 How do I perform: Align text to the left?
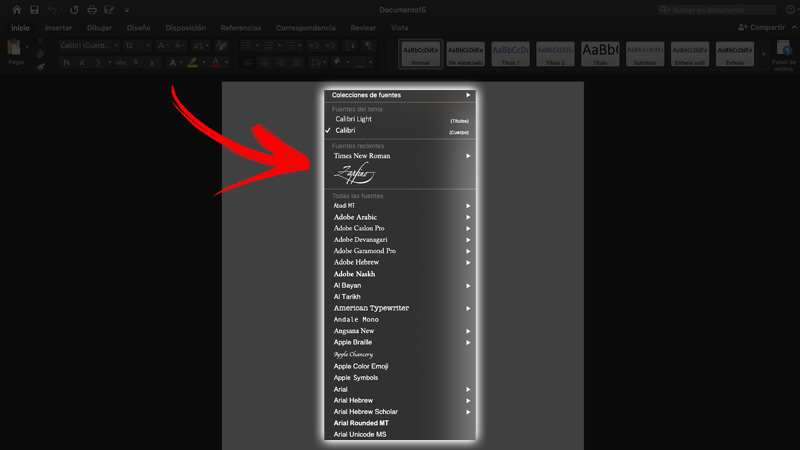[248, 62]
